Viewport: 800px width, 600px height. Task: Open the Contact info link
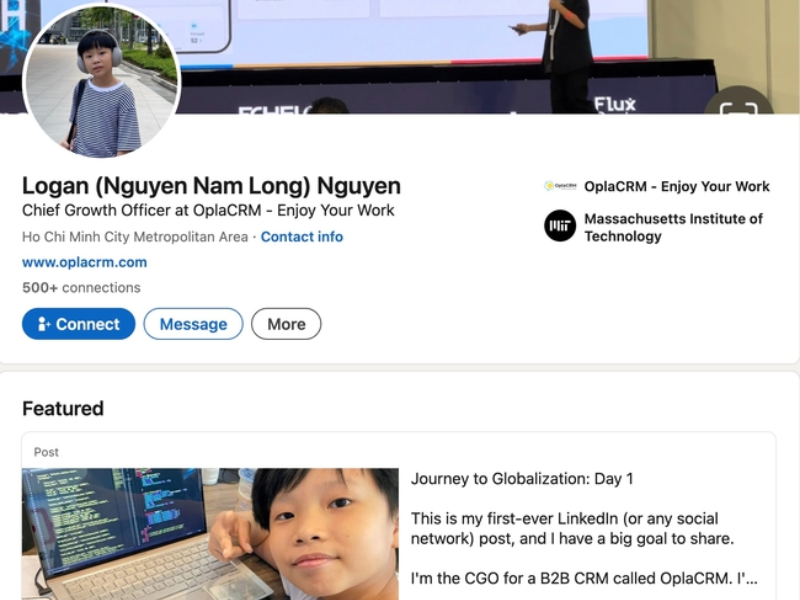pos(302,237)
